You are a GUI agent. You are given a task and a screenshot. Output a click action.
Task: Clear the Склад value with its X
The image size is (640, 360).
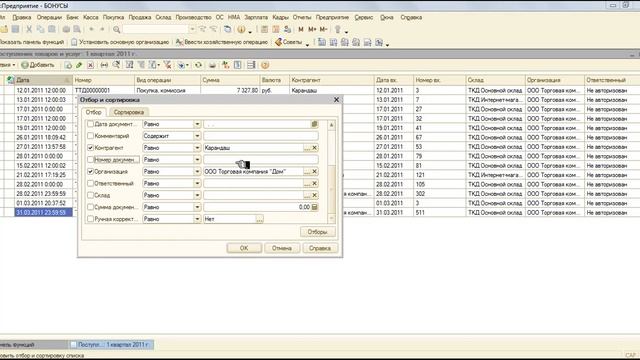tap(314, 195)
